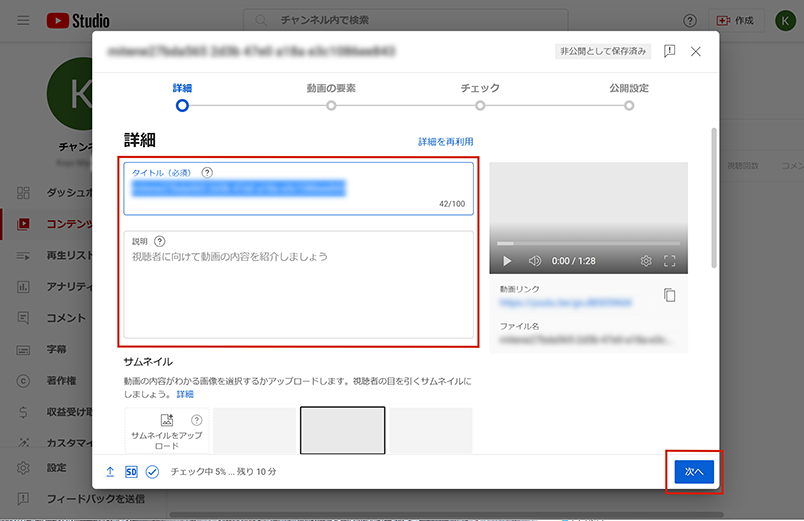
Task: Click the 詳細を再利用 link
Action: coord(445,142)
